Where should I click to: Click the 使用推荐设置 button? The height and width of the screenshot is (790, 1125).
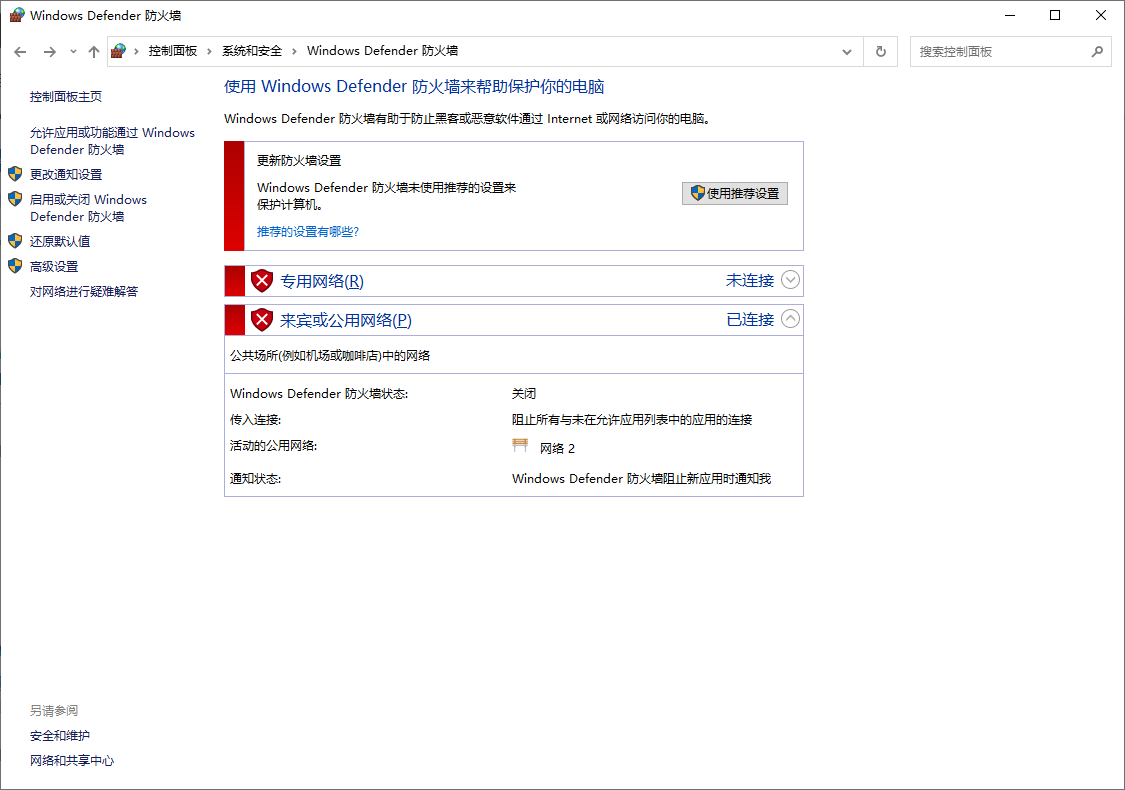coord(735,194)
